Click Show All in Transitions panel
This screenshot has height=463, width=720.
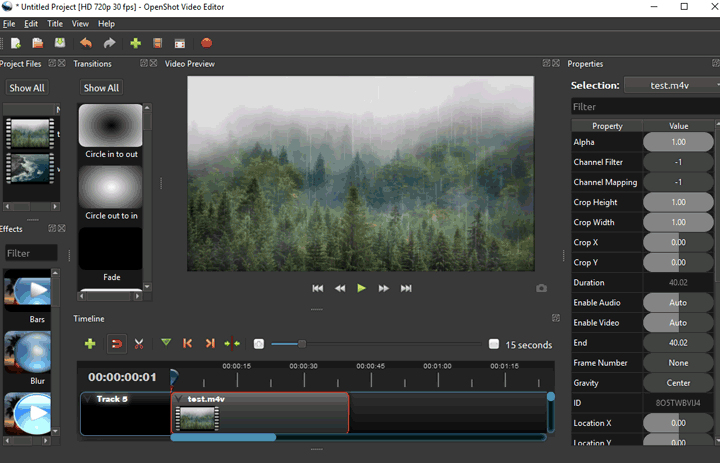pyautogui.click(x=101, y=88)
